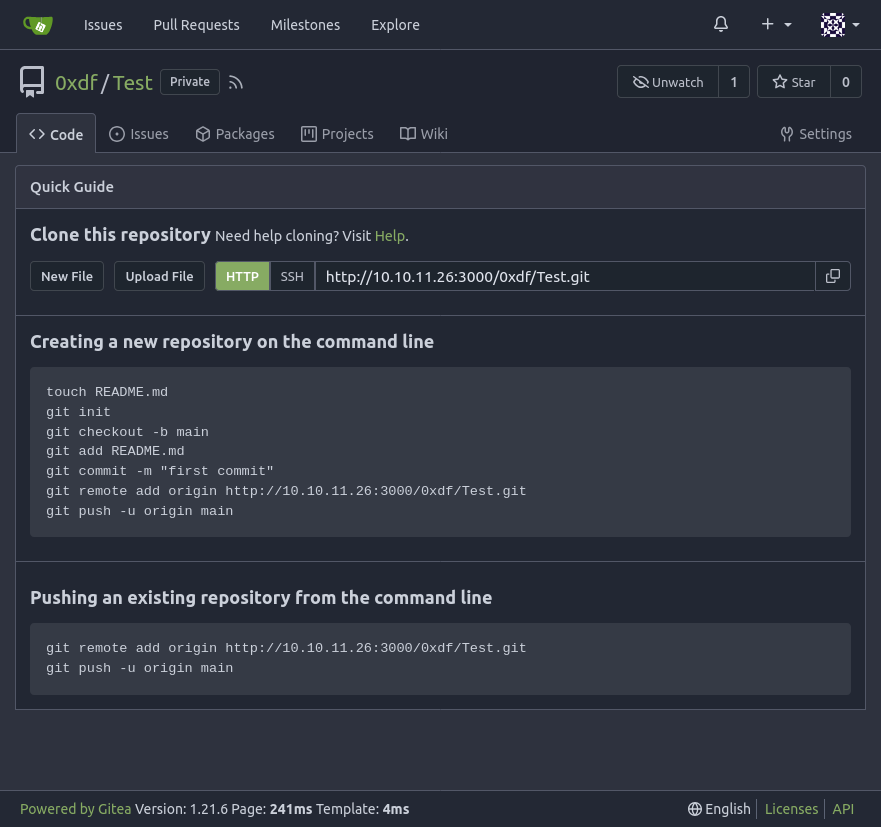Open the user avatar menu
This screenshot has width=881, height=827.
[x=839, y=25]
